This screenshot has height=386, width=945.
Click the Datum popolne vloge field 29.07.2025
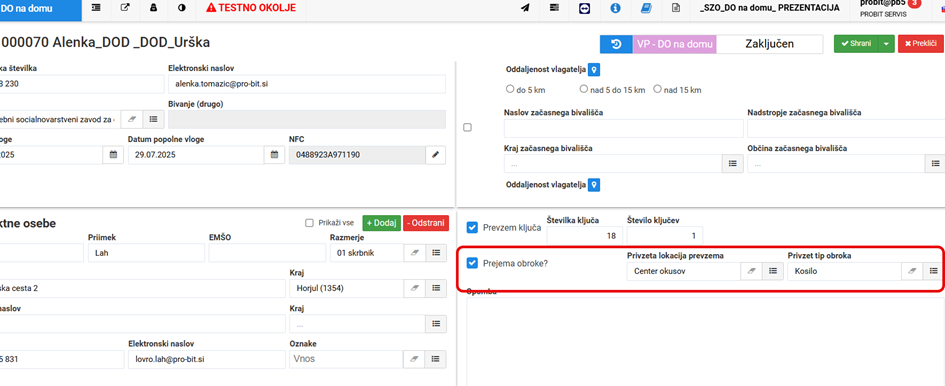(196, 155)
